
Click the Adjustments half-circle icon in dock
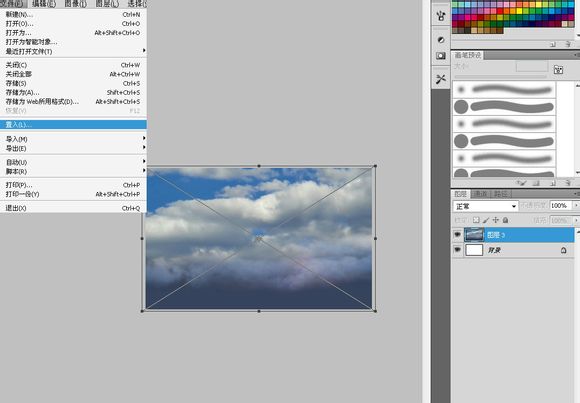point(441,40)
